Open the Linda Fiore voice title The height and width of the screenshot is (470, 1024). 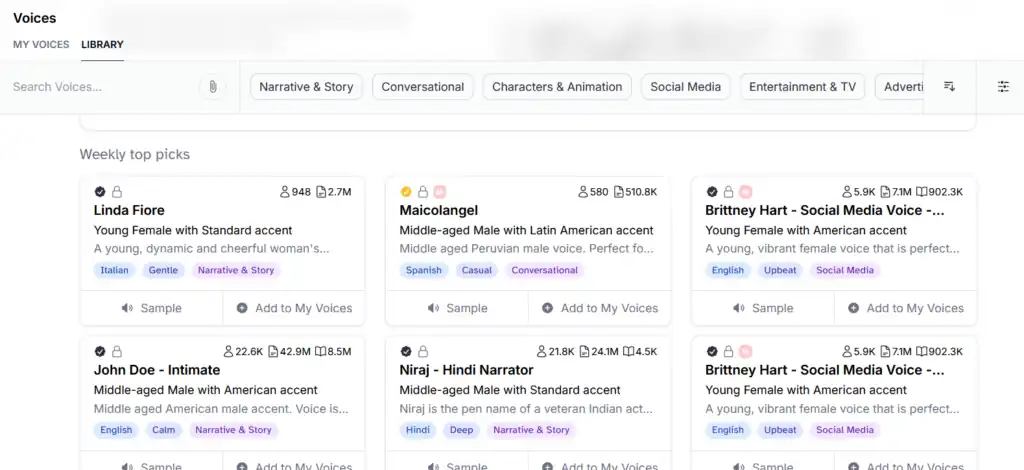(129, 210)
